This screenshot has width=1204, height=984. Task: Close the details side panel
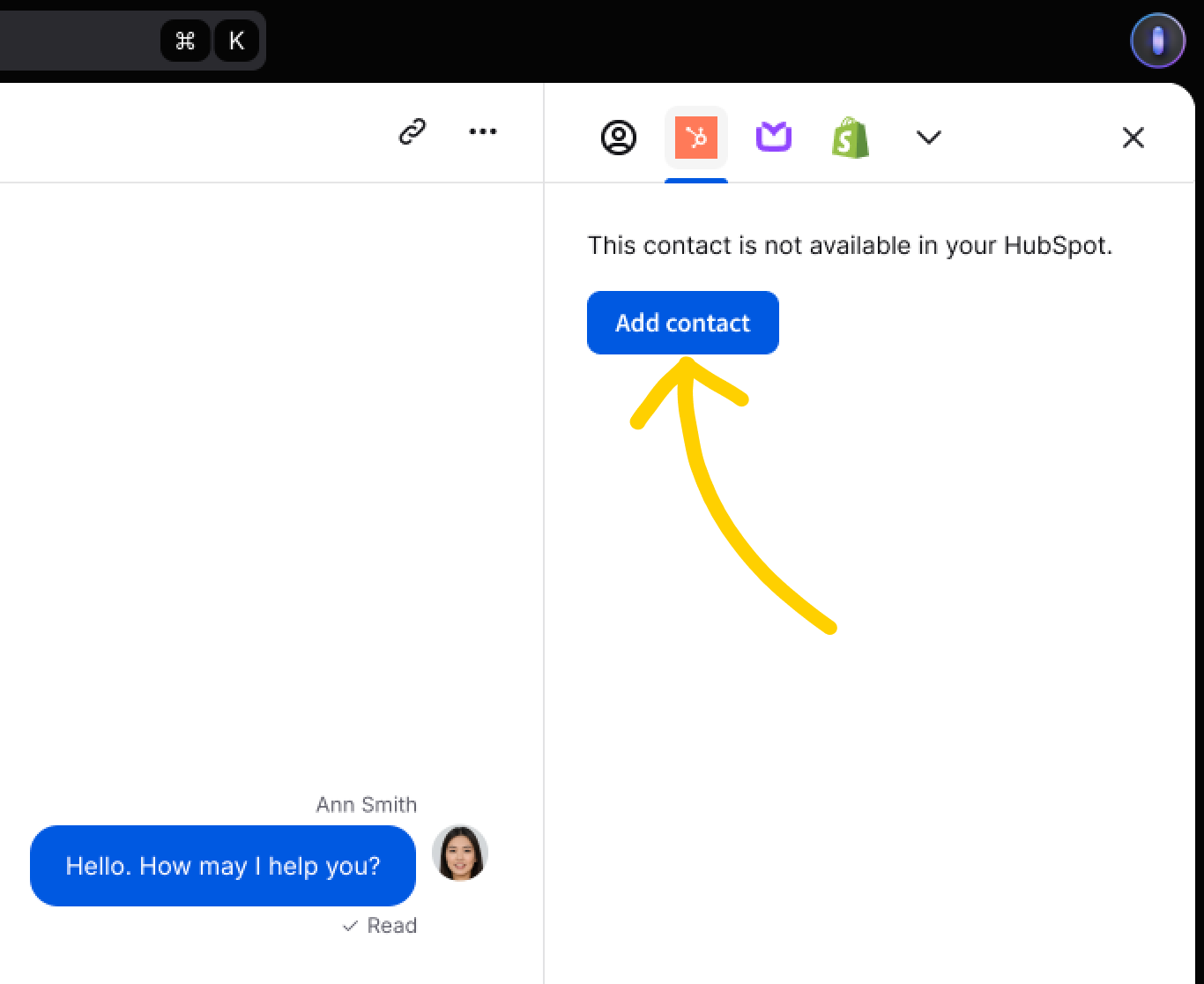click(1133, 138)
